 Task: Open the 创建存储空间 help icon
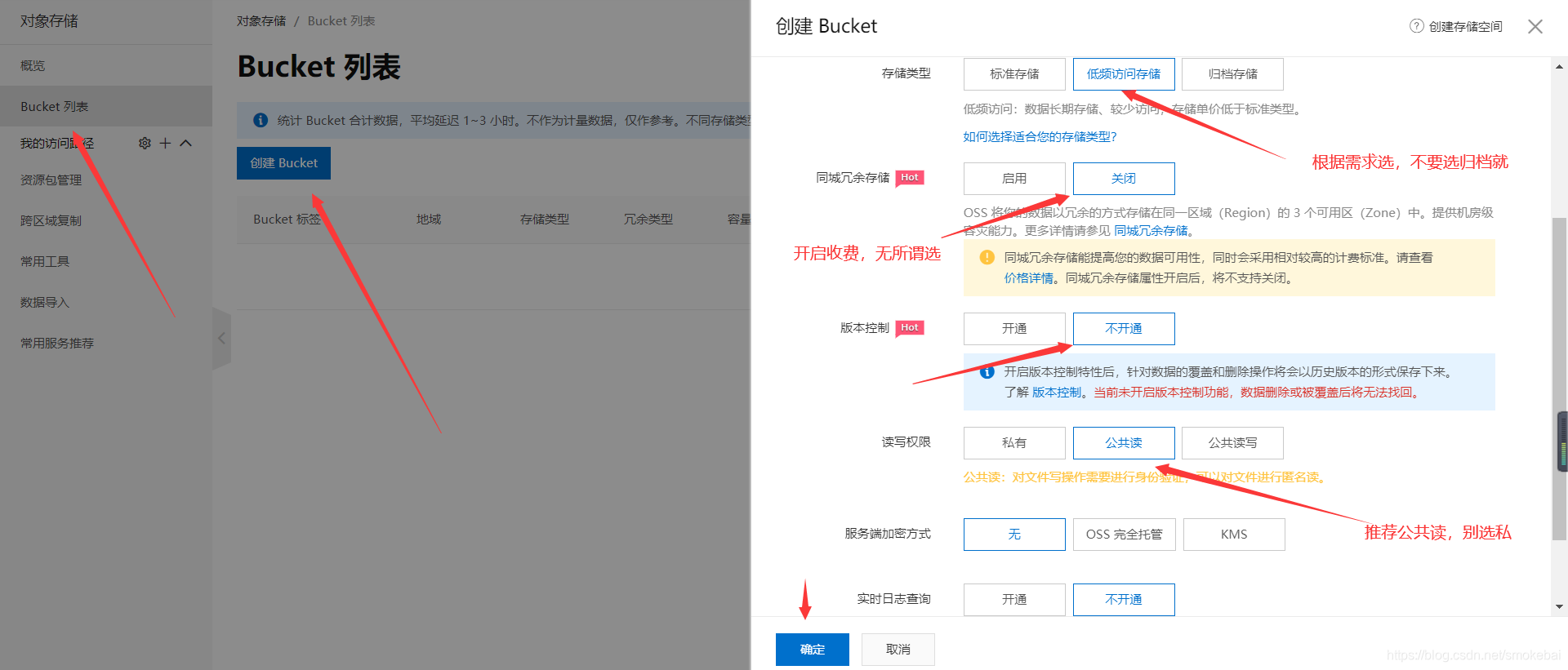coord(1416,26)
